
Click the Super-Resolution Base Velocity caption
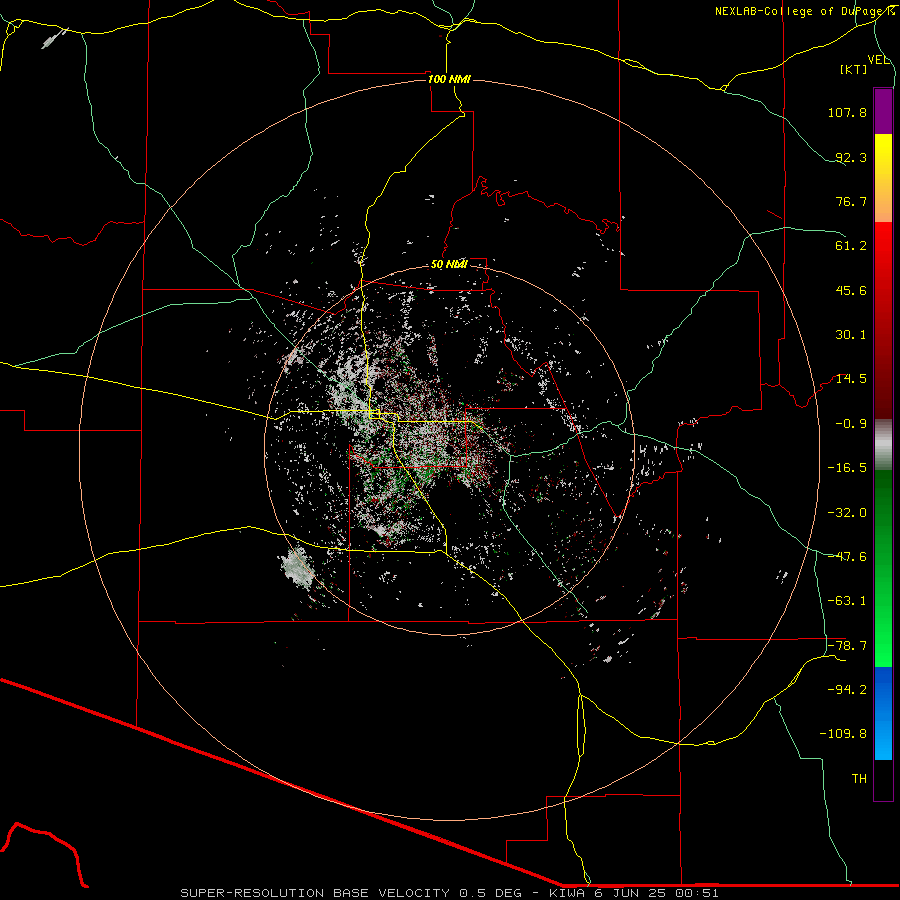[449, 893]
